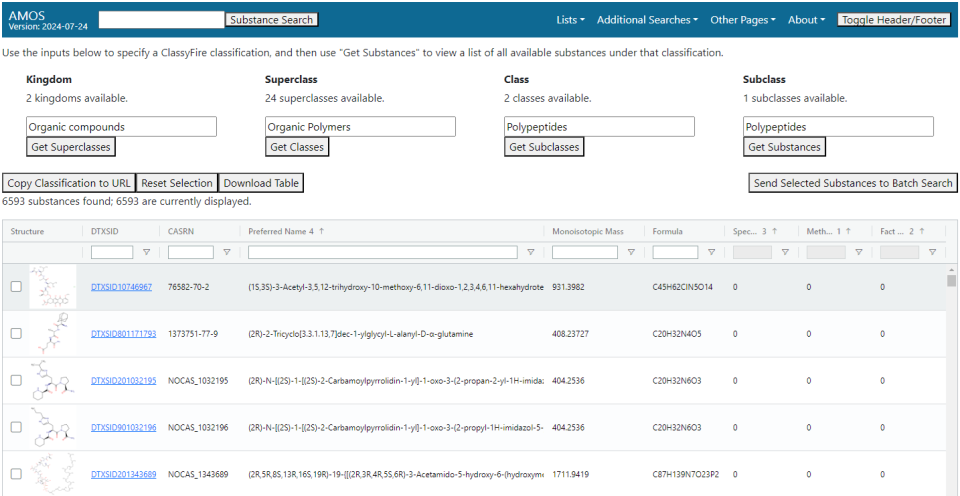Sort by Preferred Name column header
This screenshot has height=496, width=960.
coord(280,231)
